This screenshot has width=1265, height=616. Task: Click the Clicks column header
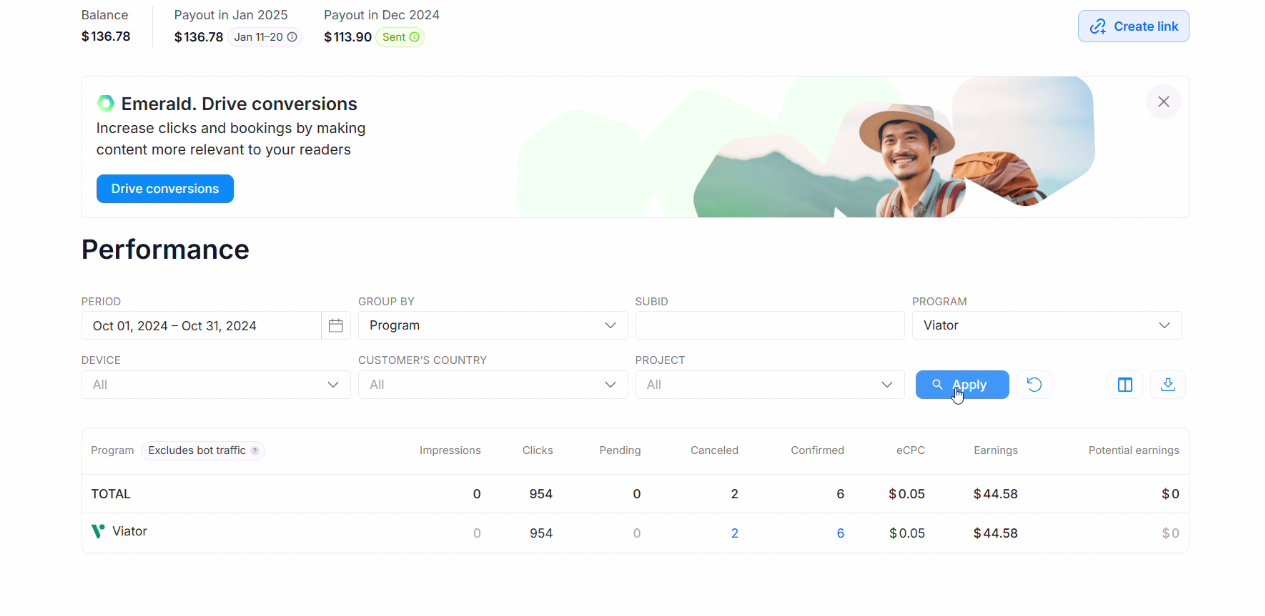537,451
